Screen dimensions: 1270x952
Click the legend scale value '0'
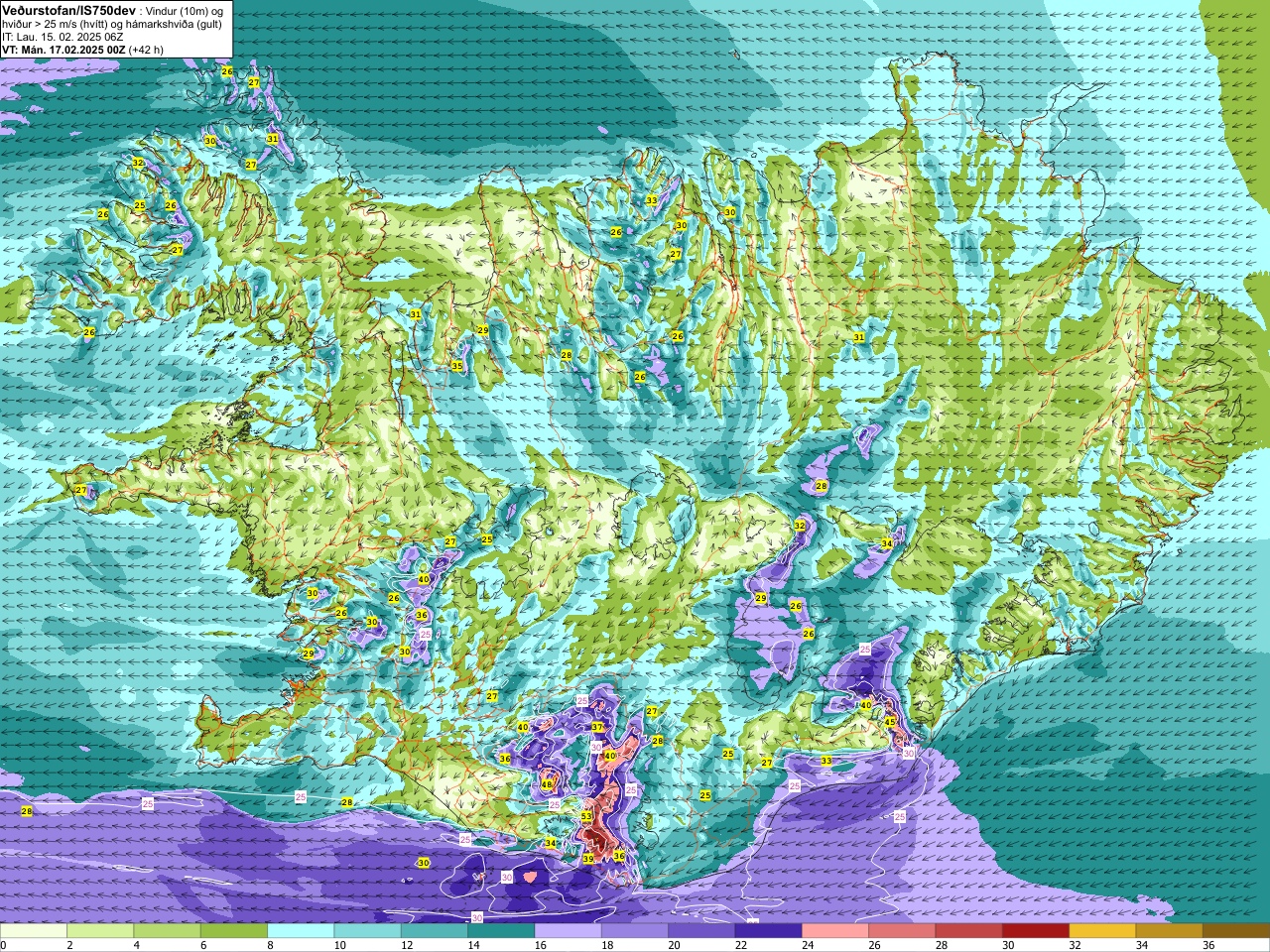[x=3, y=945]
